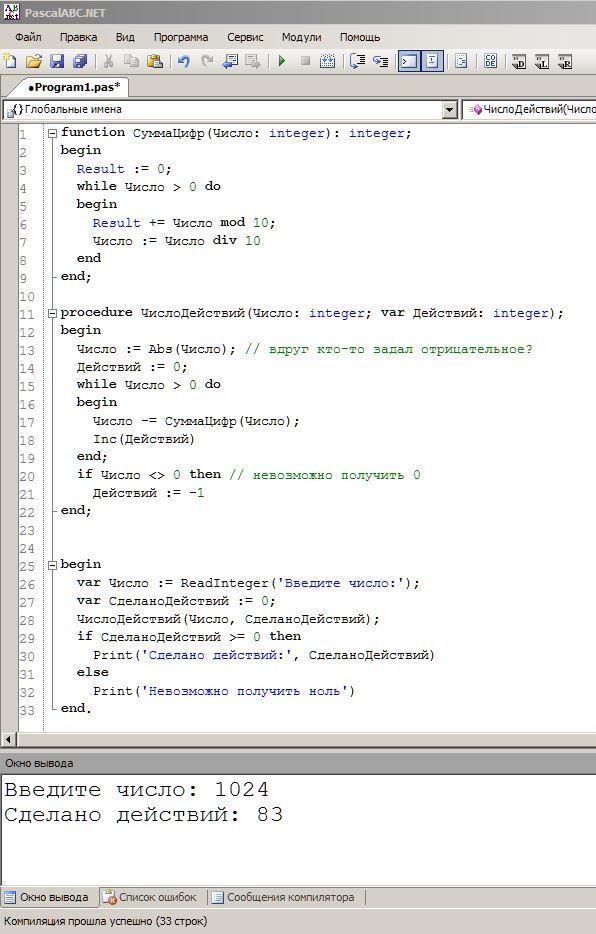
Task: Save the program using floppy icon
Action: (57, 61)
